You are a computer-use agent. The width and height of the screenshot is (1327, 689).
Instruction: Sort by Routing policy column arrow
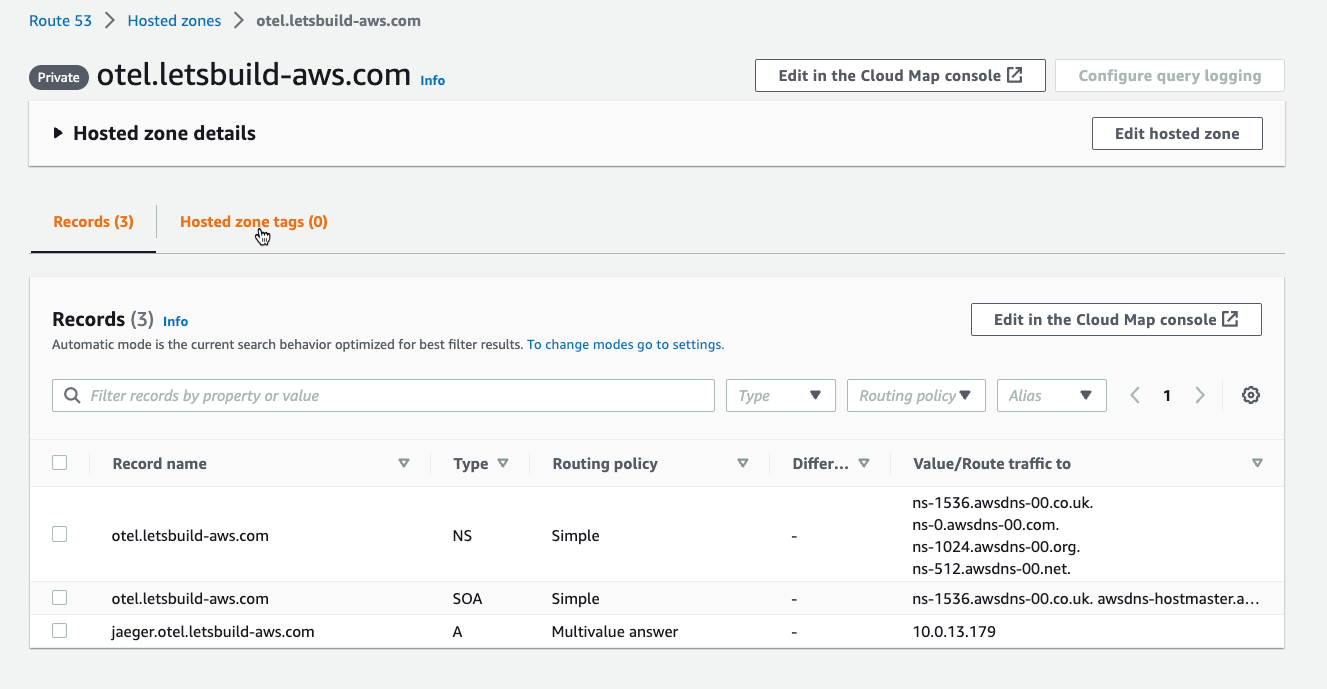(x=743, y=463)
